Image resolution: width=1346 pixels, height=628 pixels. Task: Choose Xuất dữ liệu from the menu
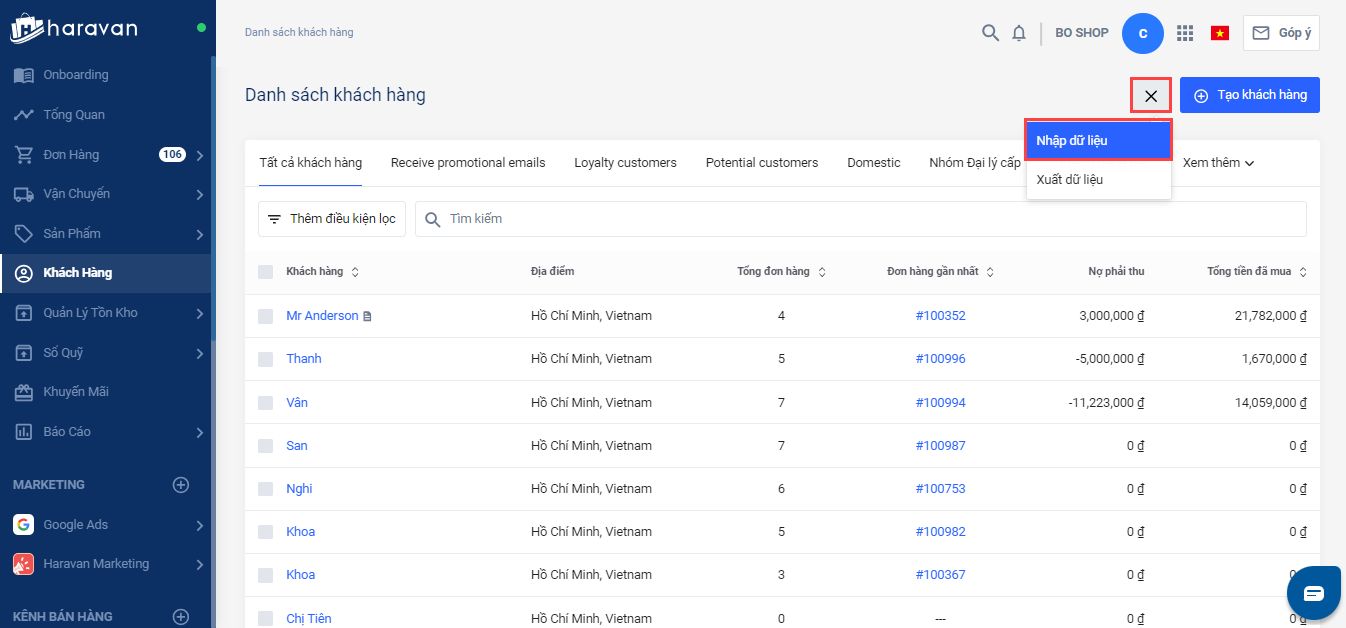1070,180
